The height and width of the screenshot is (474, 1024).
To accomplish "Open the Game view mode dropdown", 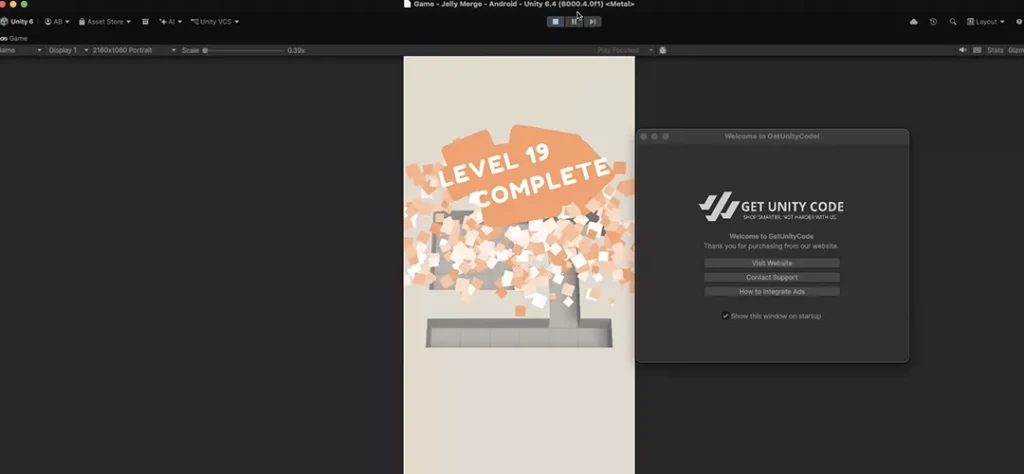I will [21, 50].
